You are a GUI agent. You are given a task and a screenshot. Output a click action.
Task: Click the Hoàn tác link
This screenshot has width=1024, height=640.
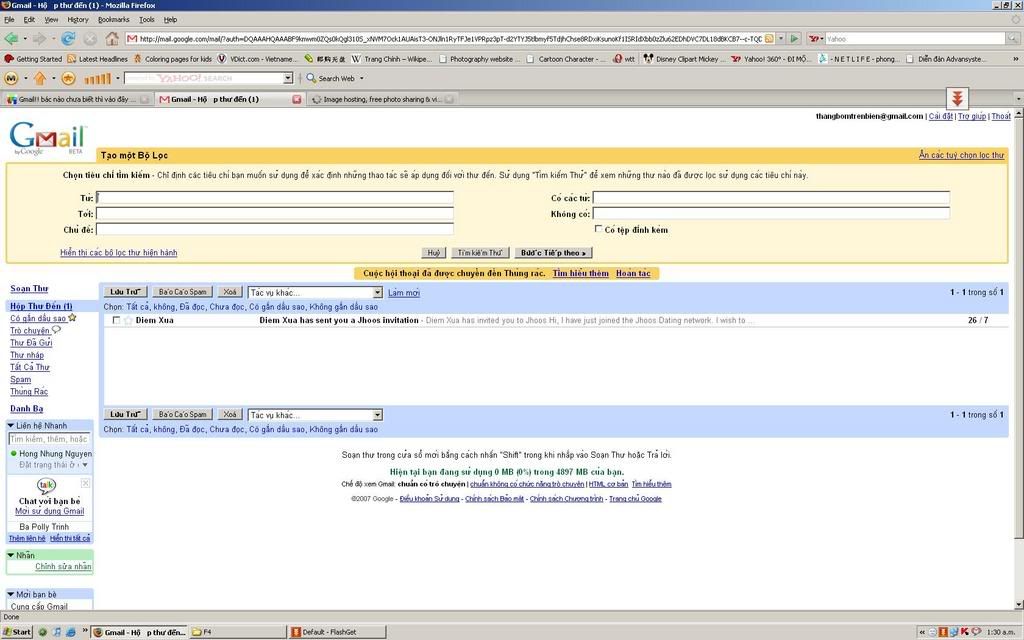coord(633,273)
